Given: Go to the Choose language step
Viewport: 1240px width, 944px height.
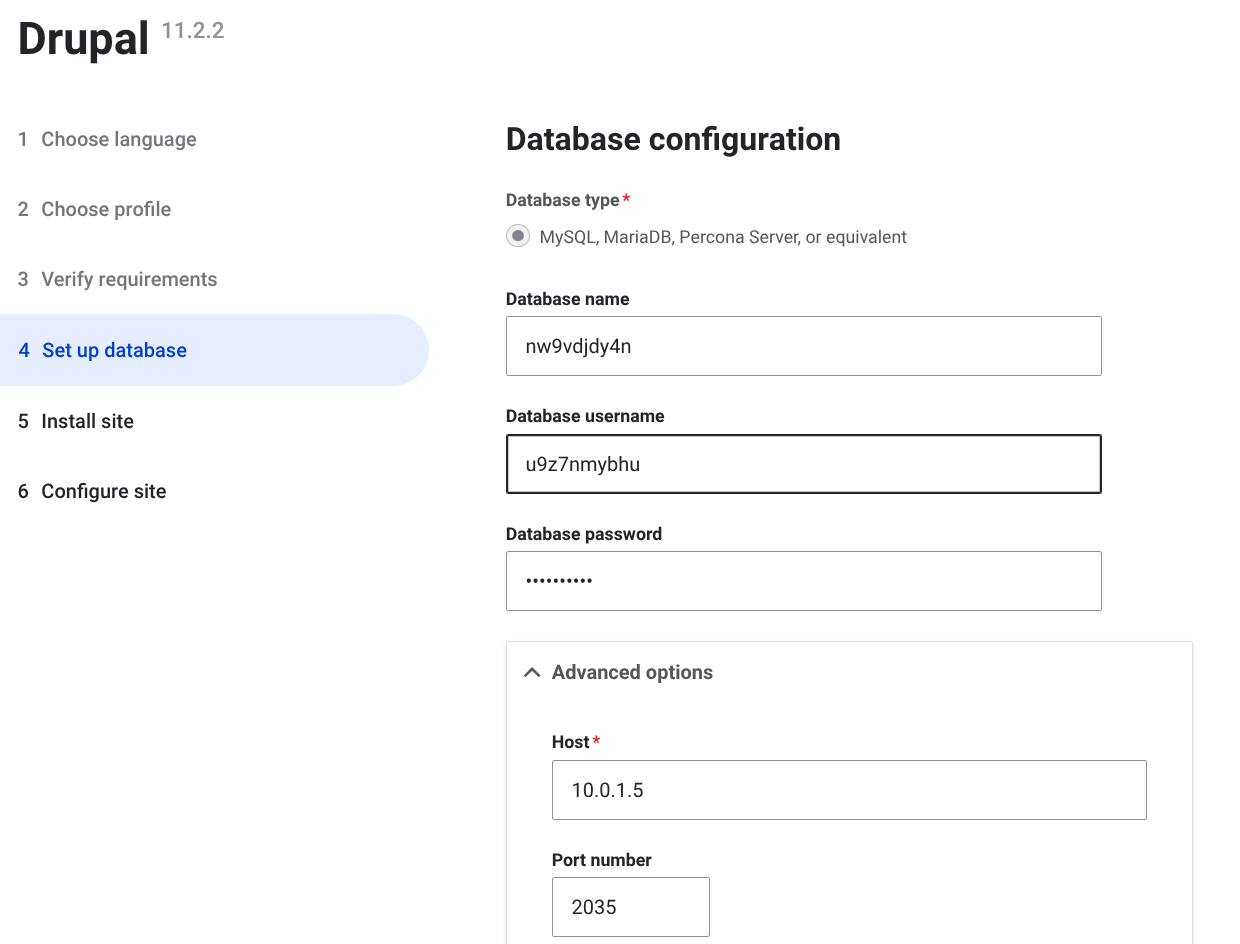Looking at the screenshot, I should coord(118,140).
